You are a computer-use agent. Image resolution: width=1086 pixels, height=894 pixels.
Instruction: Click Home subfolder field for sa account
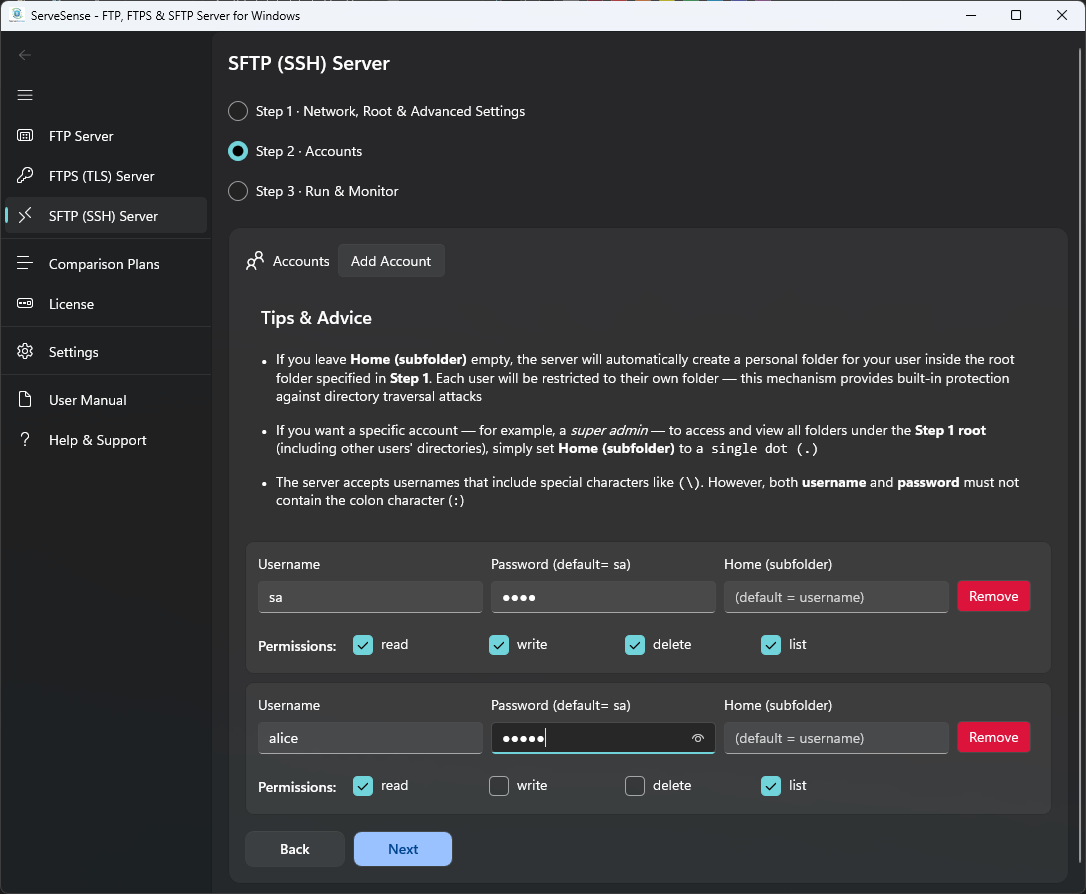coord(836,597)
